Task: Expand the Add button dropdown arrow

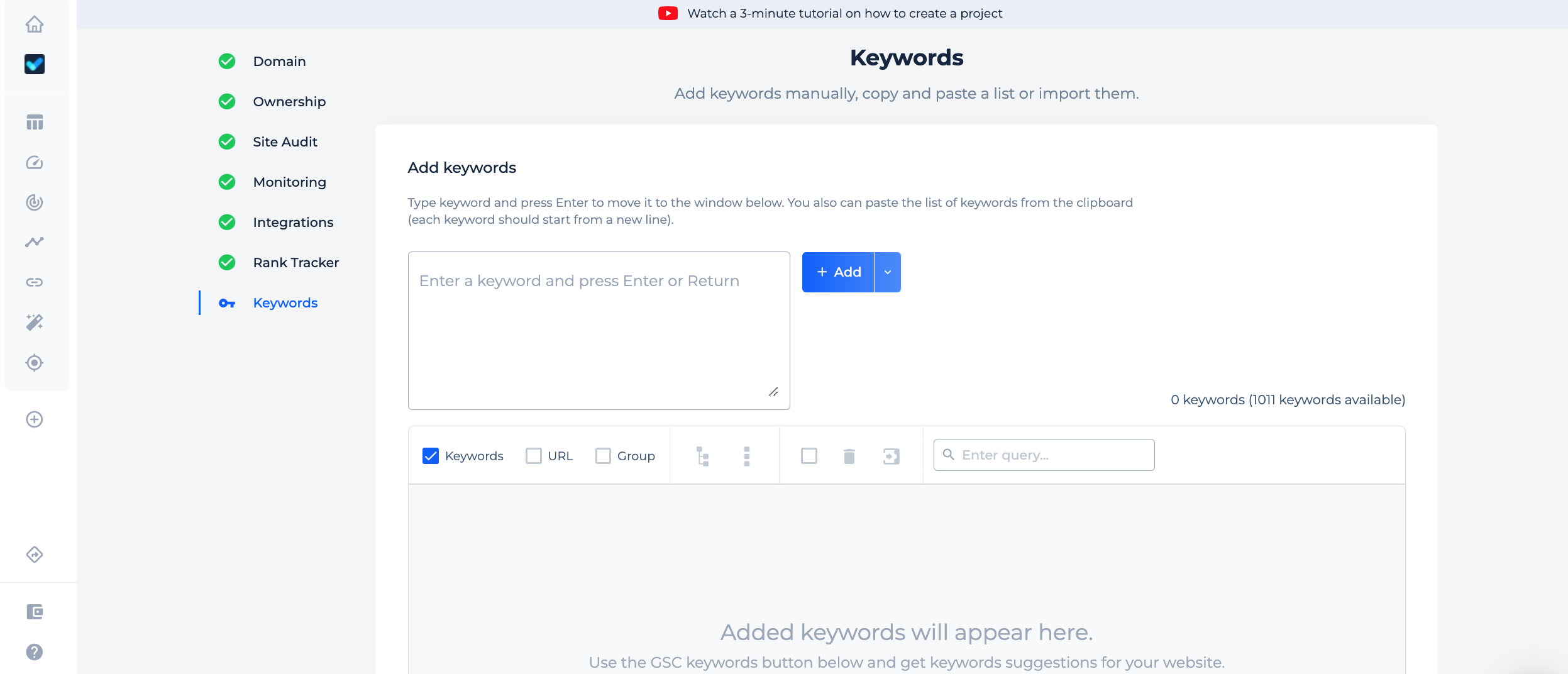Action: coord(888,272)
